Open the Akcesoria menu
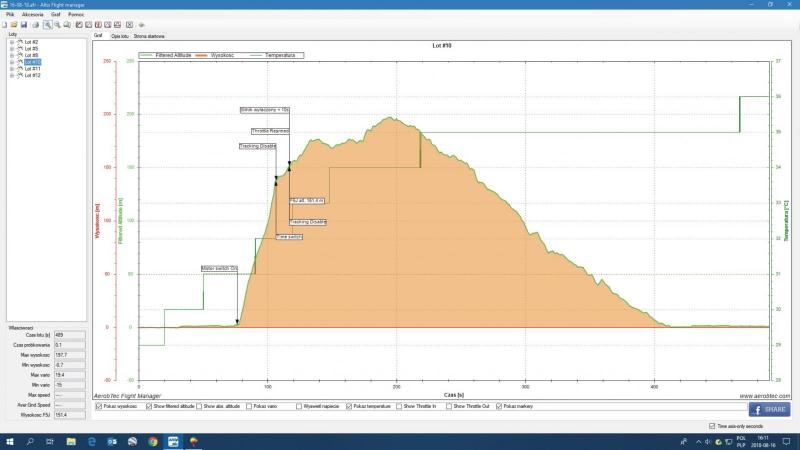800x450 pixels. pos(31,15)
